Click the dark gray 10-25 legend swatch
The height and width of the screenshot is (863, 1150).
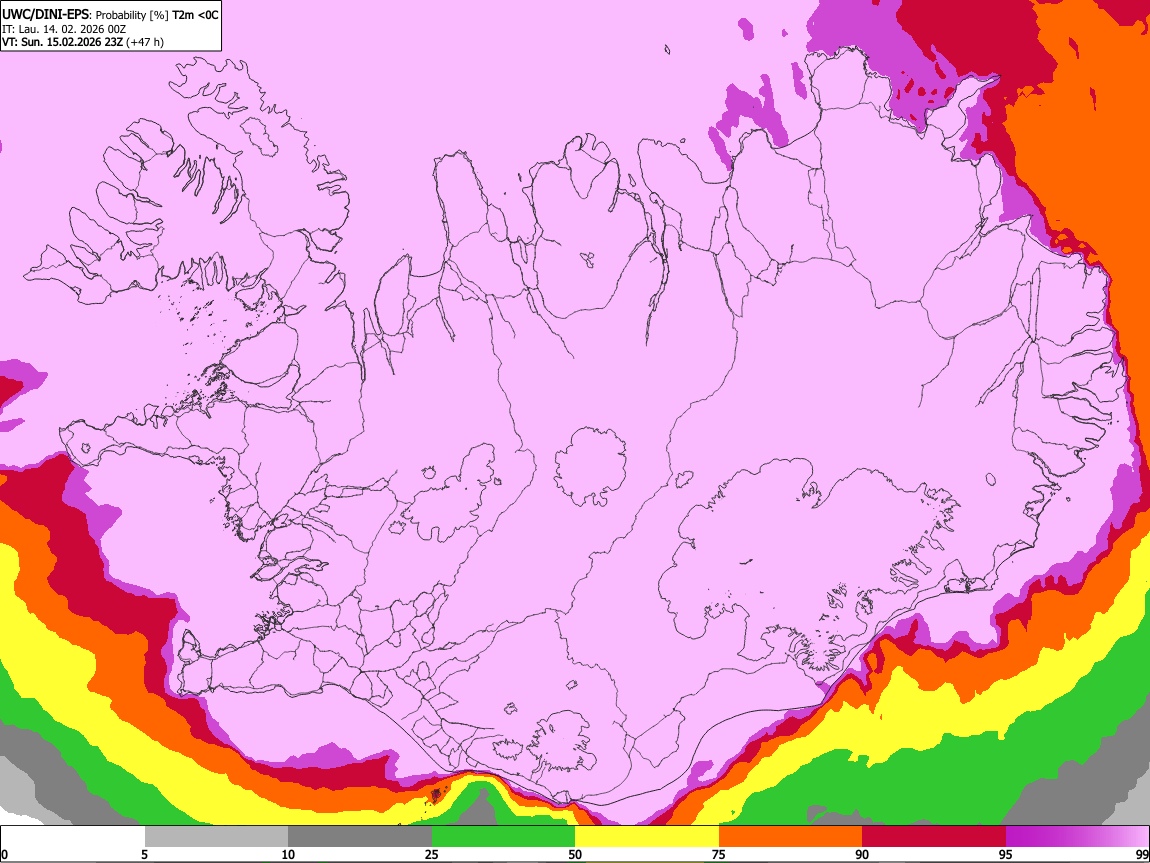click(x=360, y=836)
